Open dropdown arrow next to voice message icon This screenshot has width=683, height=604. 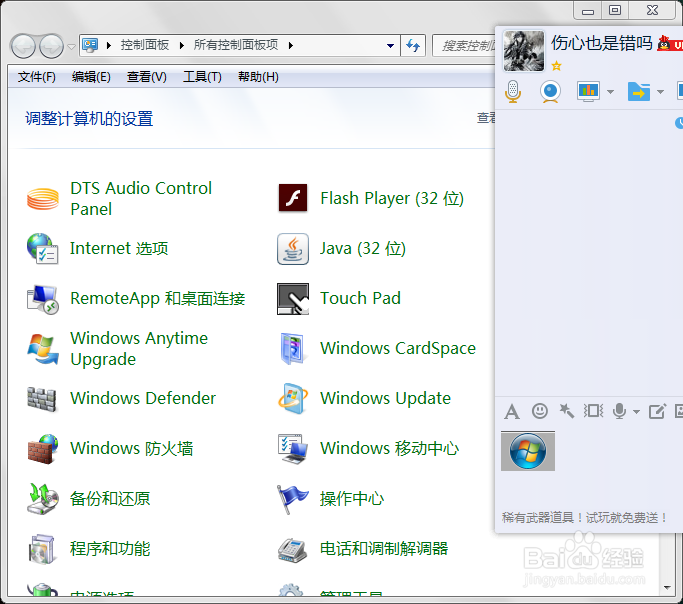pyautogui.click(x=636, y=412)
